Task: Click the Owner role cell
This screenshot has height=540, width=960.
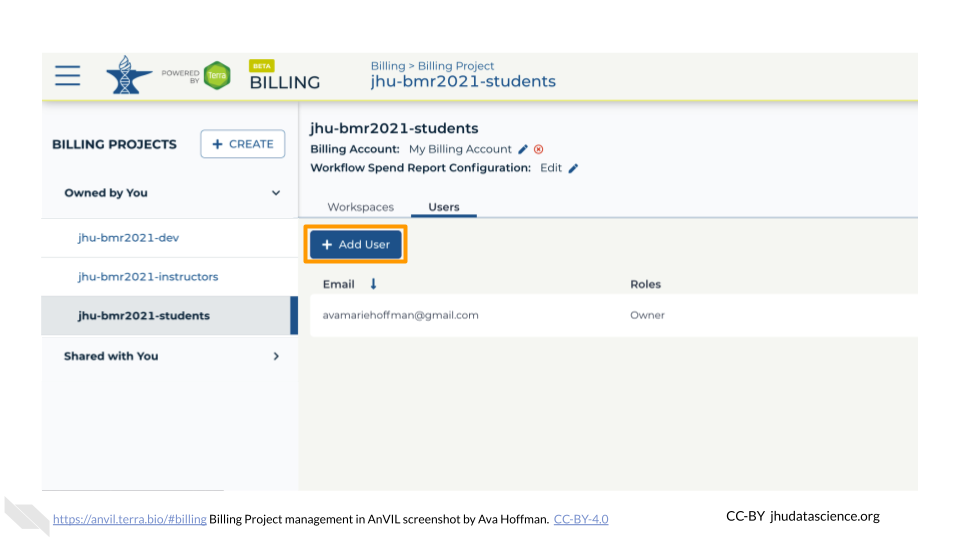Action: [x=647, y=315]
